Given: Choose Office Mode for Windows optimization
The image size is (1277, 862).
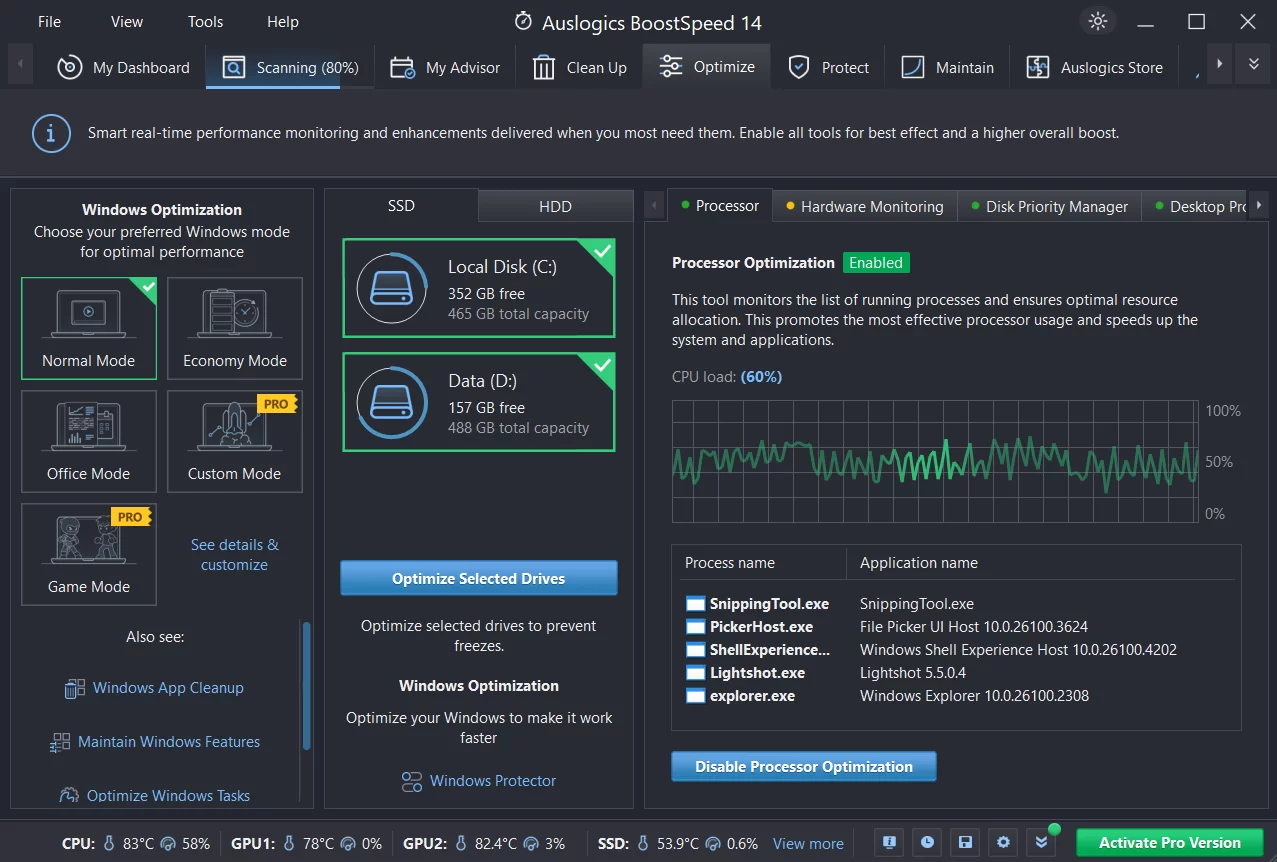Looking at the screenshot, I should coord(89,441).
